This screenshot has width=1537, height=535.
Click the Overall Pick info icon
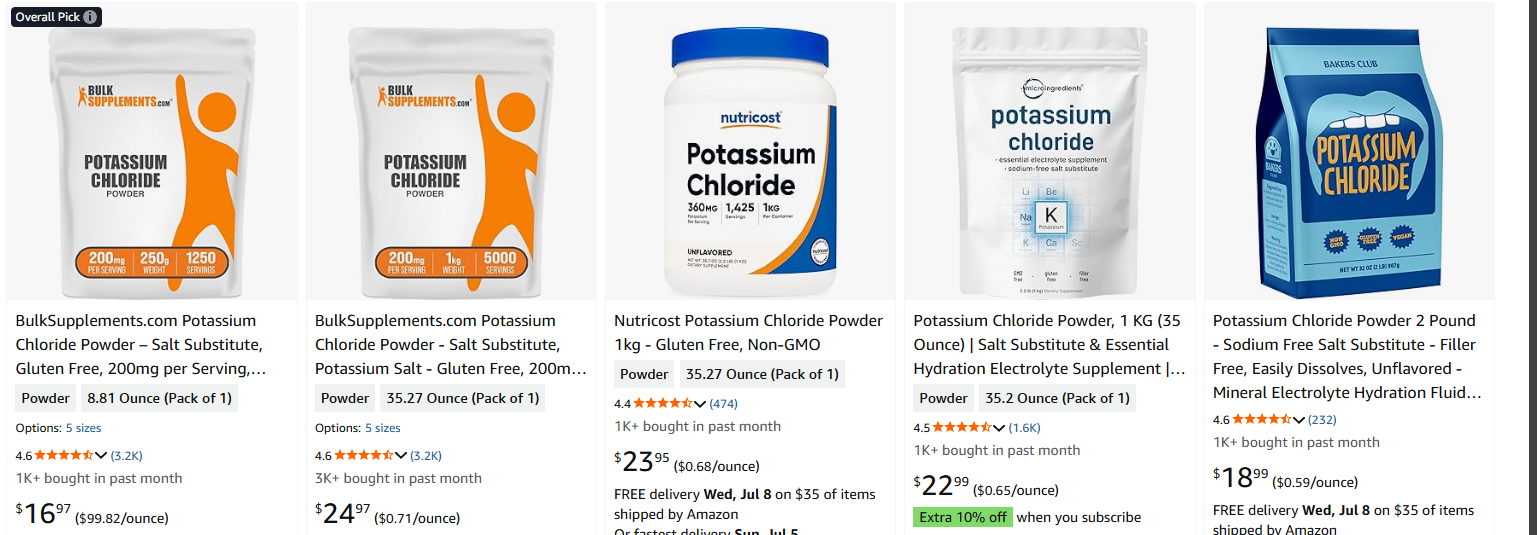pyautogui.click(x=90, y=17)
